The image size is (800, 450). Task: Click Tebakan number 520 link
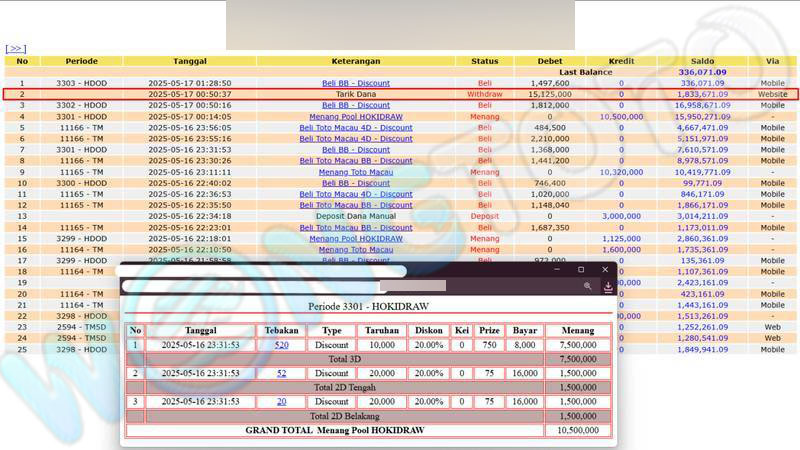pyautogui.click(x=281, y=345)
